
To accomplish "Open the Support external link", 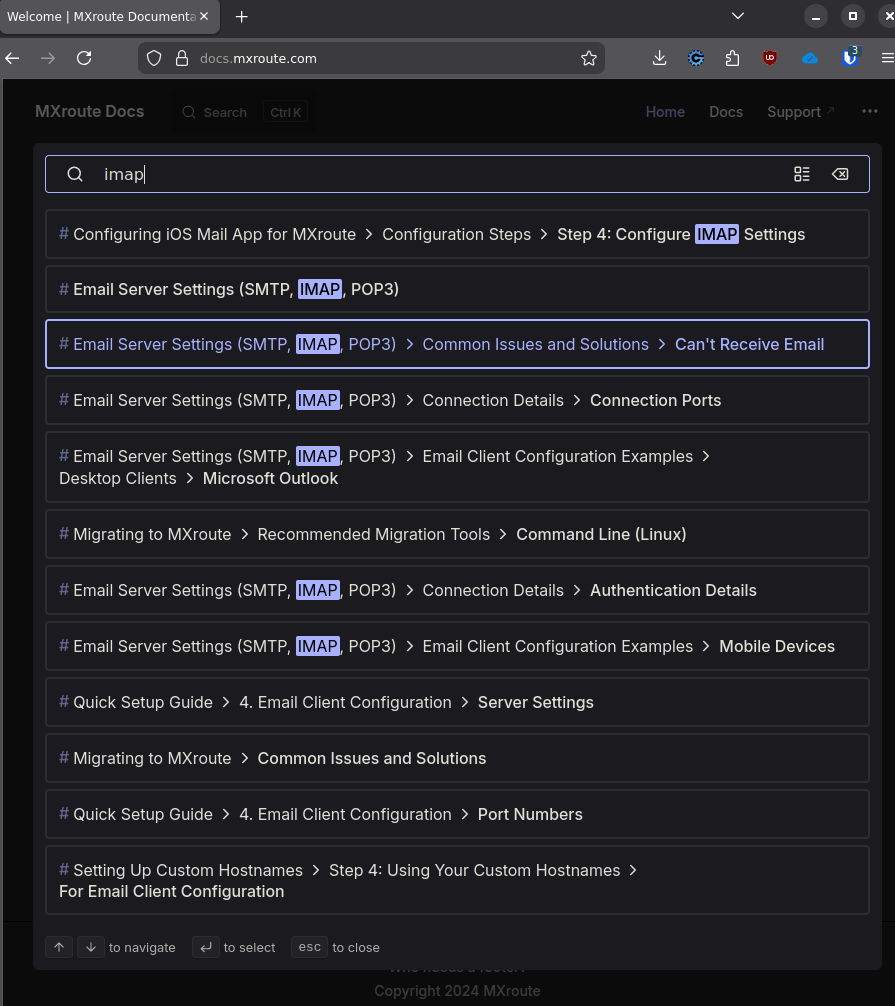I will tap(801, 112).
